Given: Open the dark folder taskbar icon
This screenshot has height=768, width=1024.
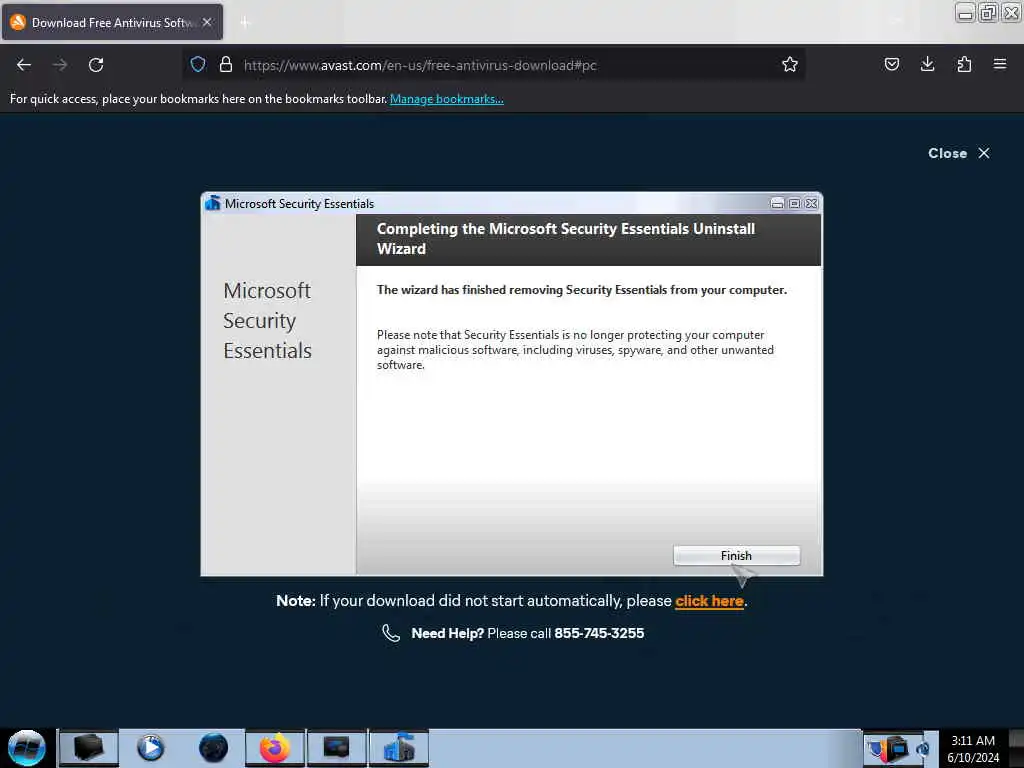Looking at the screenshot, I should coord(89,748).
